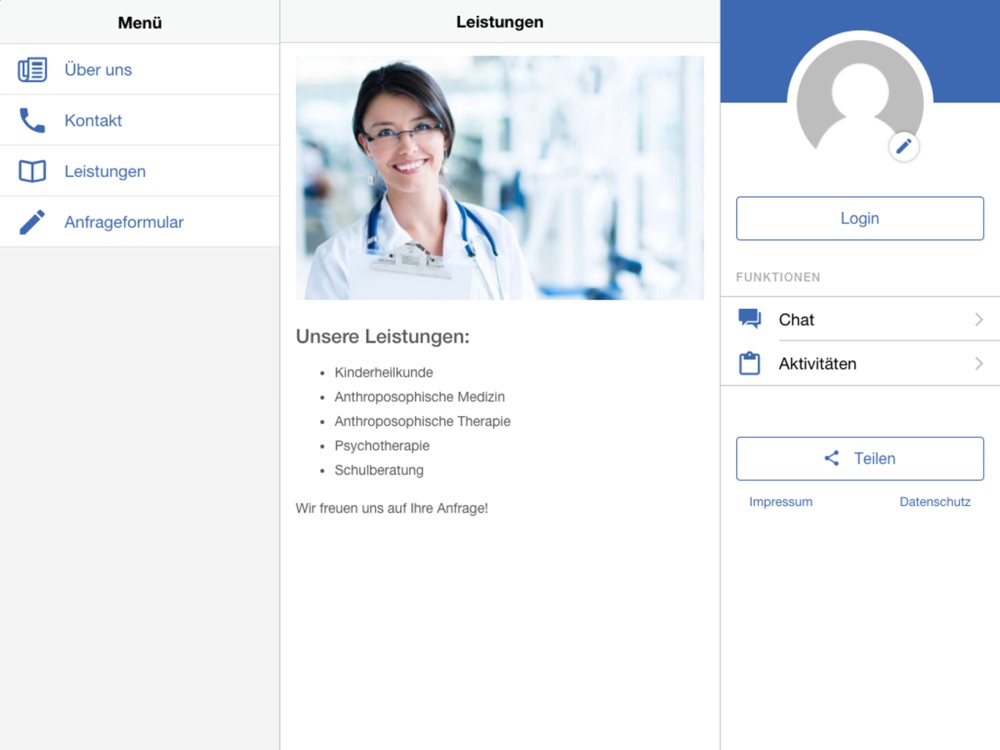Expand the Aktivitäten row chevron

click(978, 364)
